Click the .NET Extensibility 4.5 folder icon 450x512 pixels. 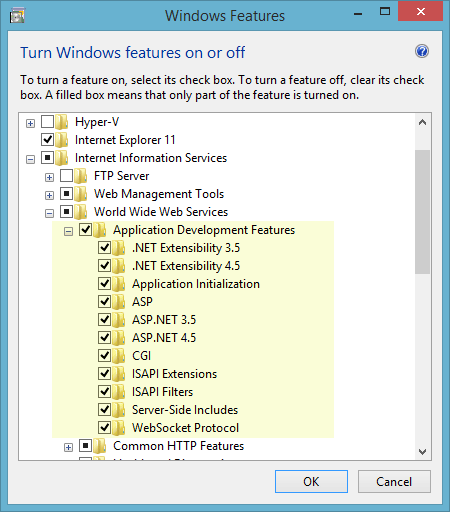coord(119,266)
